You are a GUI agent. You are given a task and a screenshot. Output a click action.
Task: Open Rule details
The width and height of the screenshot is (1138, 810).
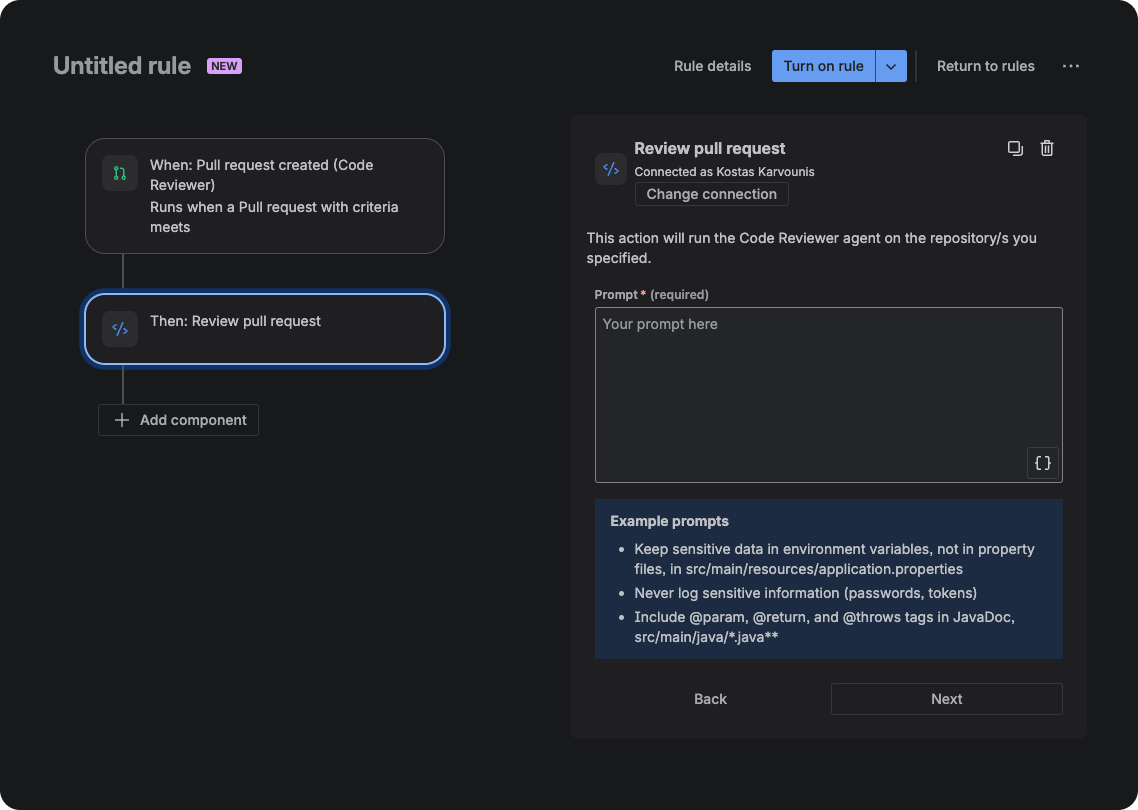tap(712, 66)
